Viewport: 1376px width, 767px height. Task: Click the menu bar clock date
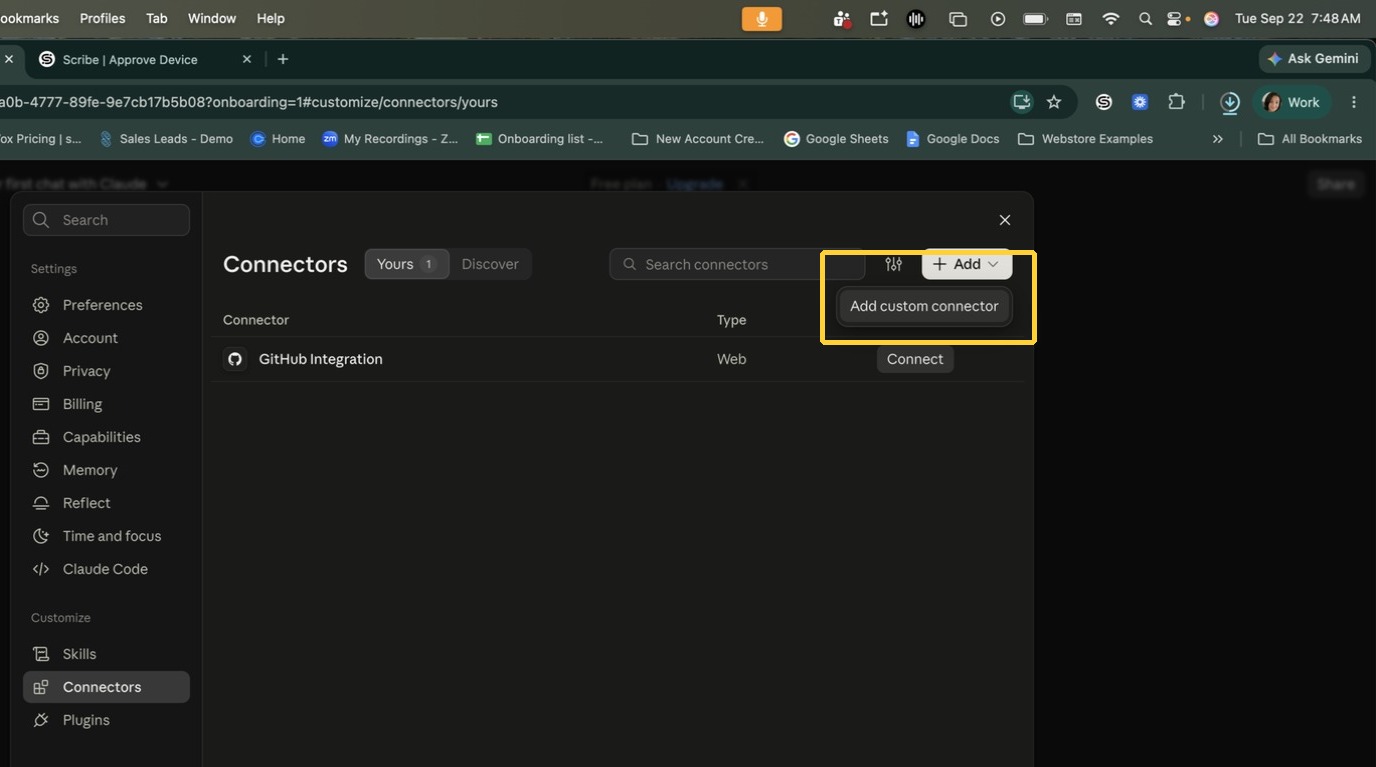click(1297, 18)
